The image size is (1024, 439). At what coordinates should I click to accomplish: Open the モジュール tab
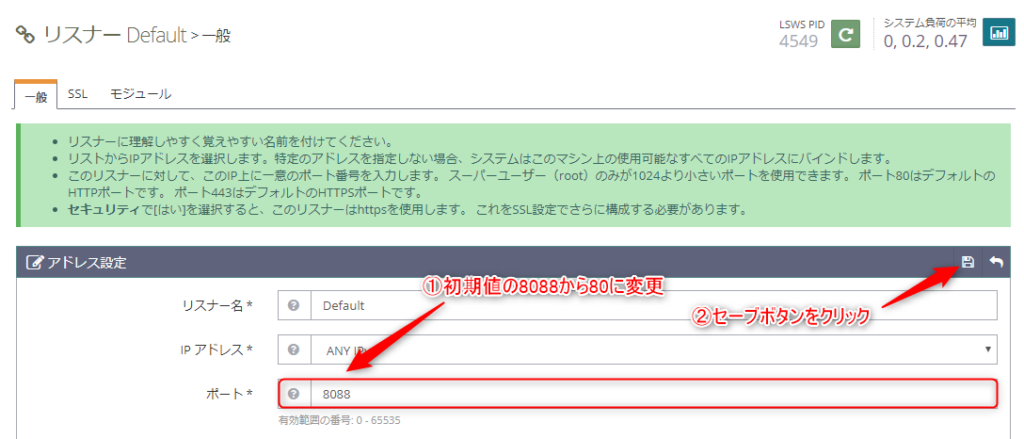tap(140, 94)
